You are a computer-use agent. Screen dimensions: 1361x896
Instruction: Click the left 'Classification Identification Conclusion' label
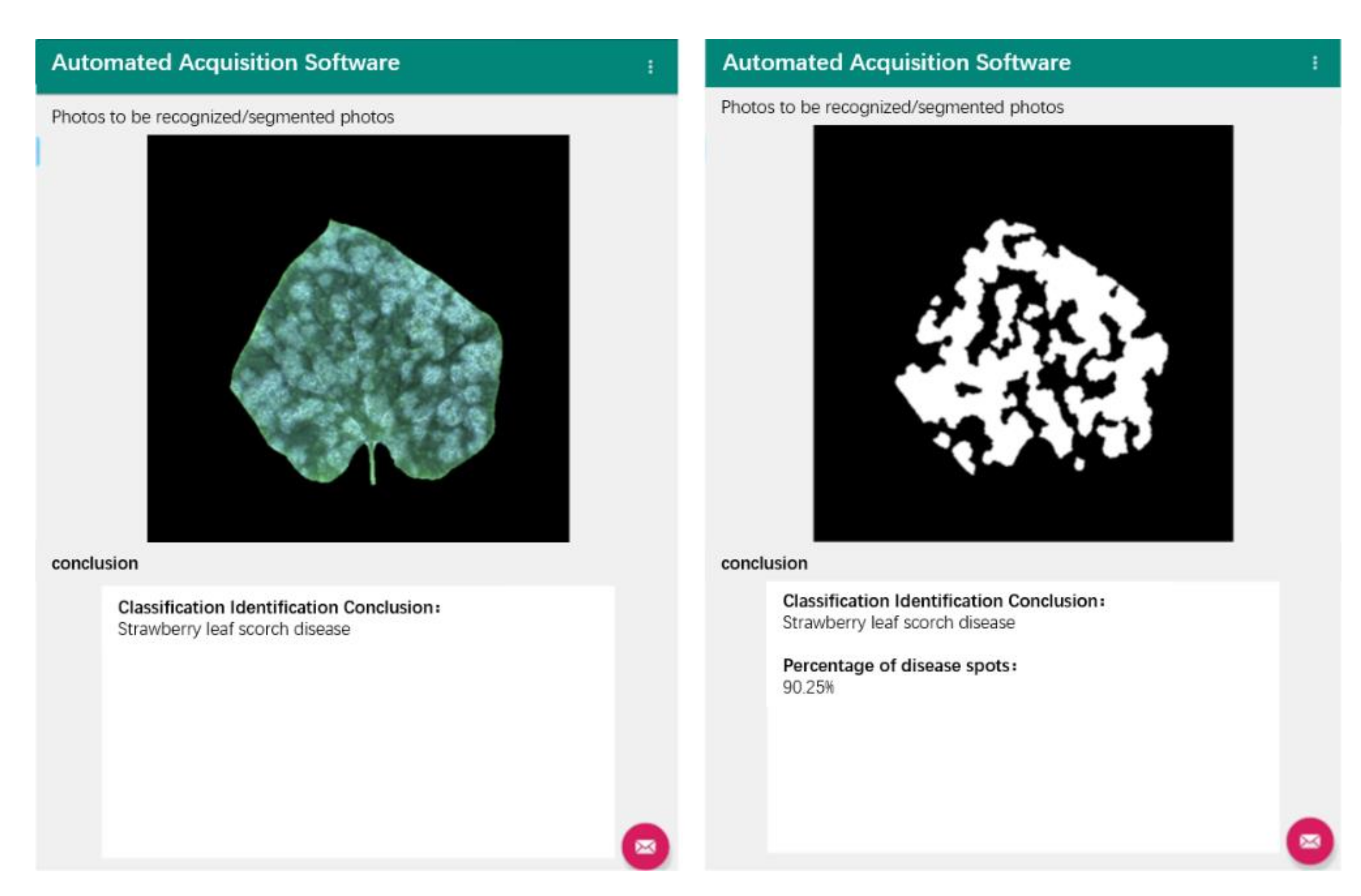pos(278,607)
